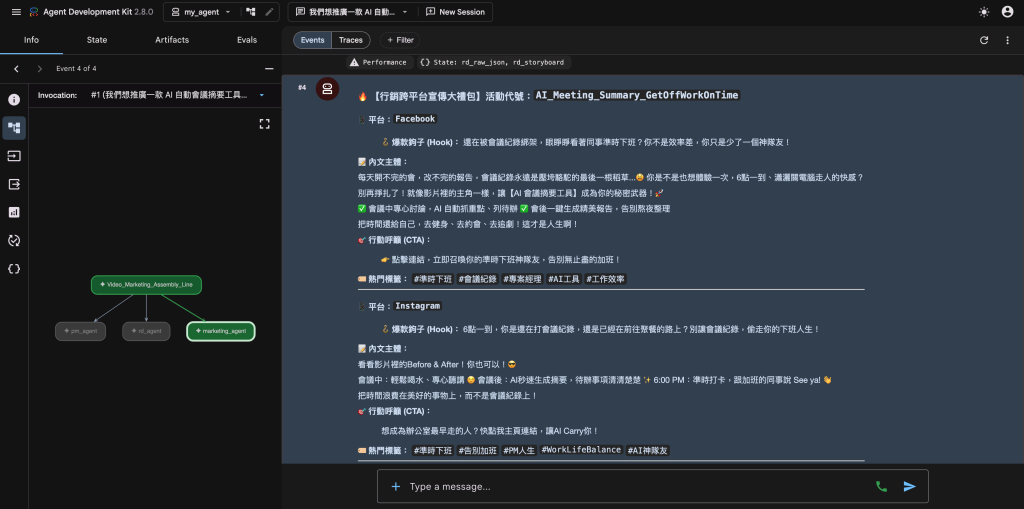
Task: Click the #工作效率 hashtag
Action: coord(605,279)
